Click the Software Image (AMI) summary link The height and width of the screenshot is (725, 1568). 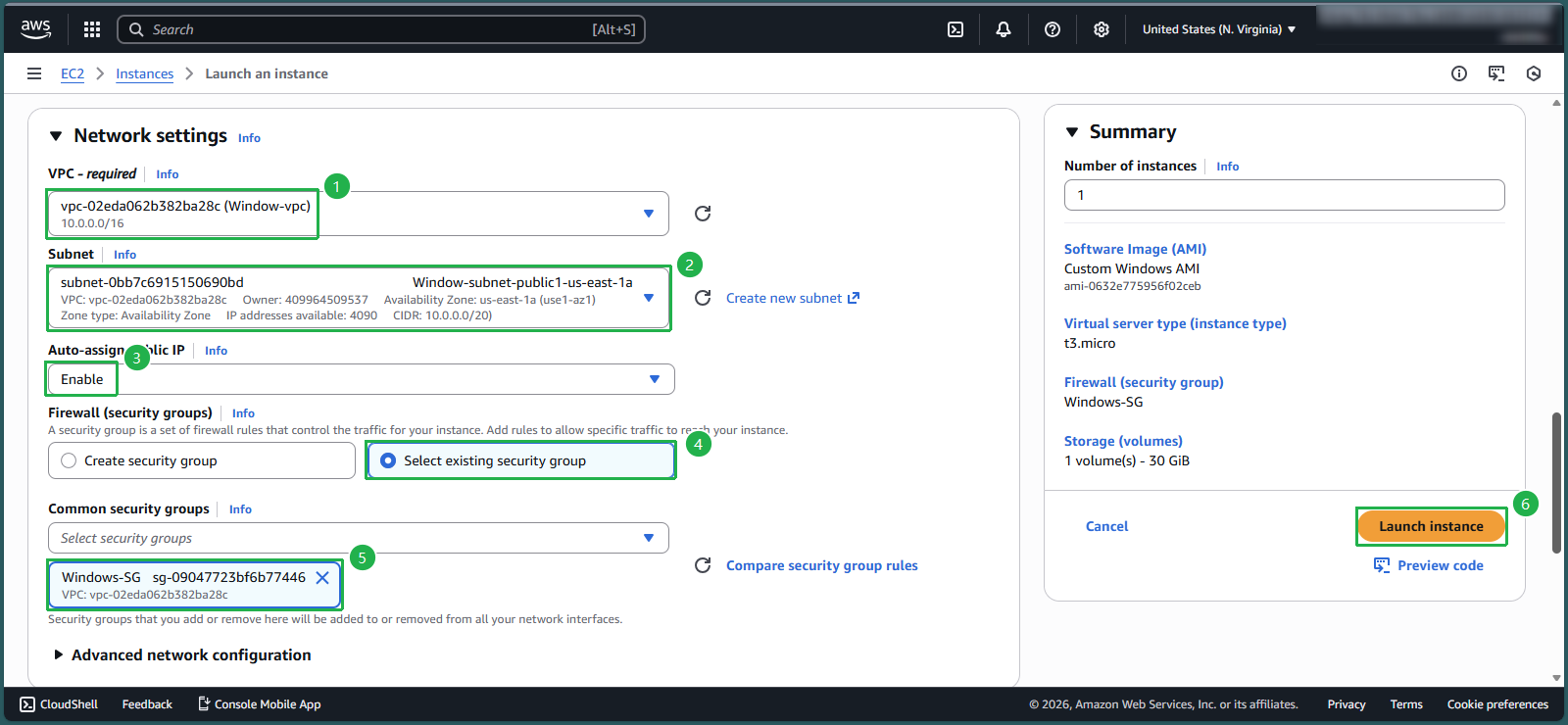(1135, 249)
